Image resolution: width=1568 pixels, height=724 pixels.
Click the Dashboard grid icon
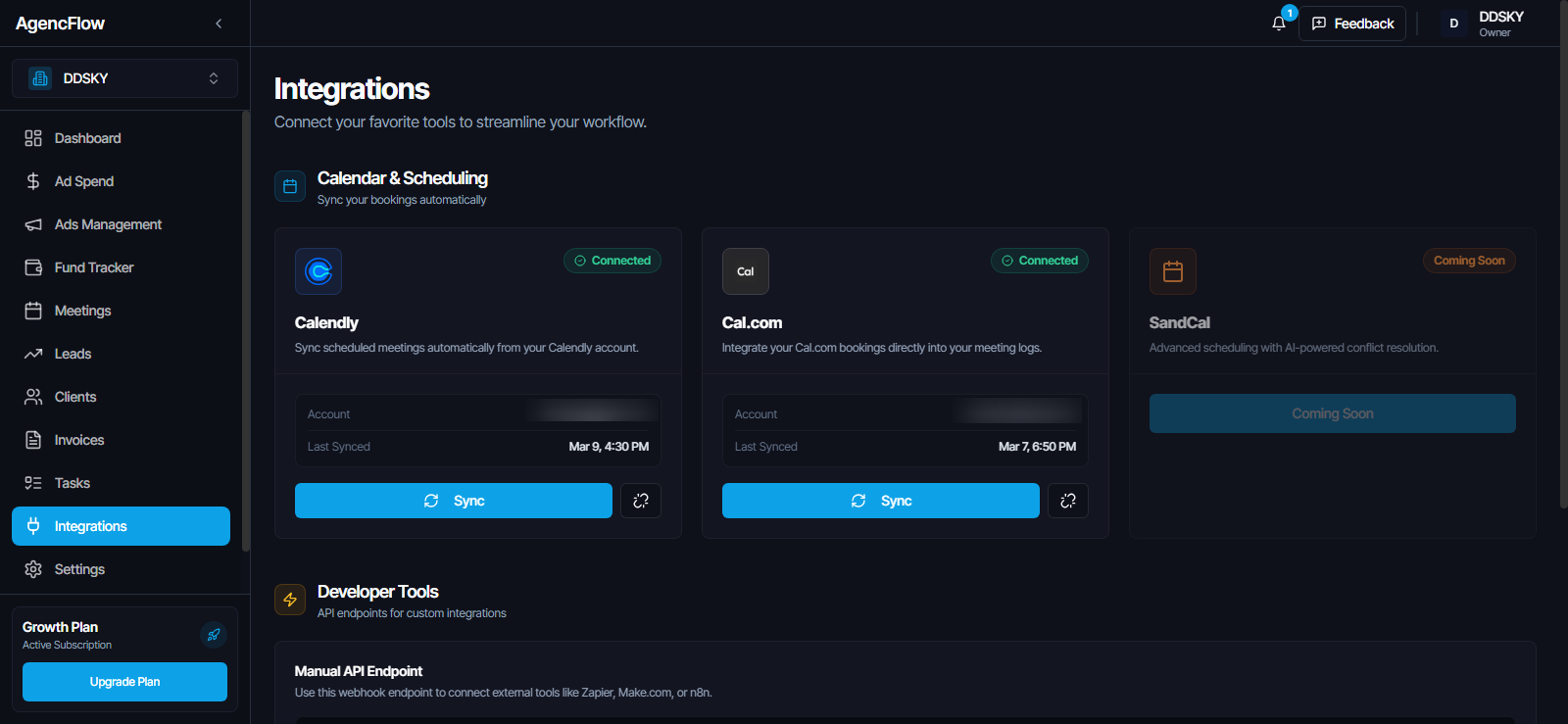33,138
